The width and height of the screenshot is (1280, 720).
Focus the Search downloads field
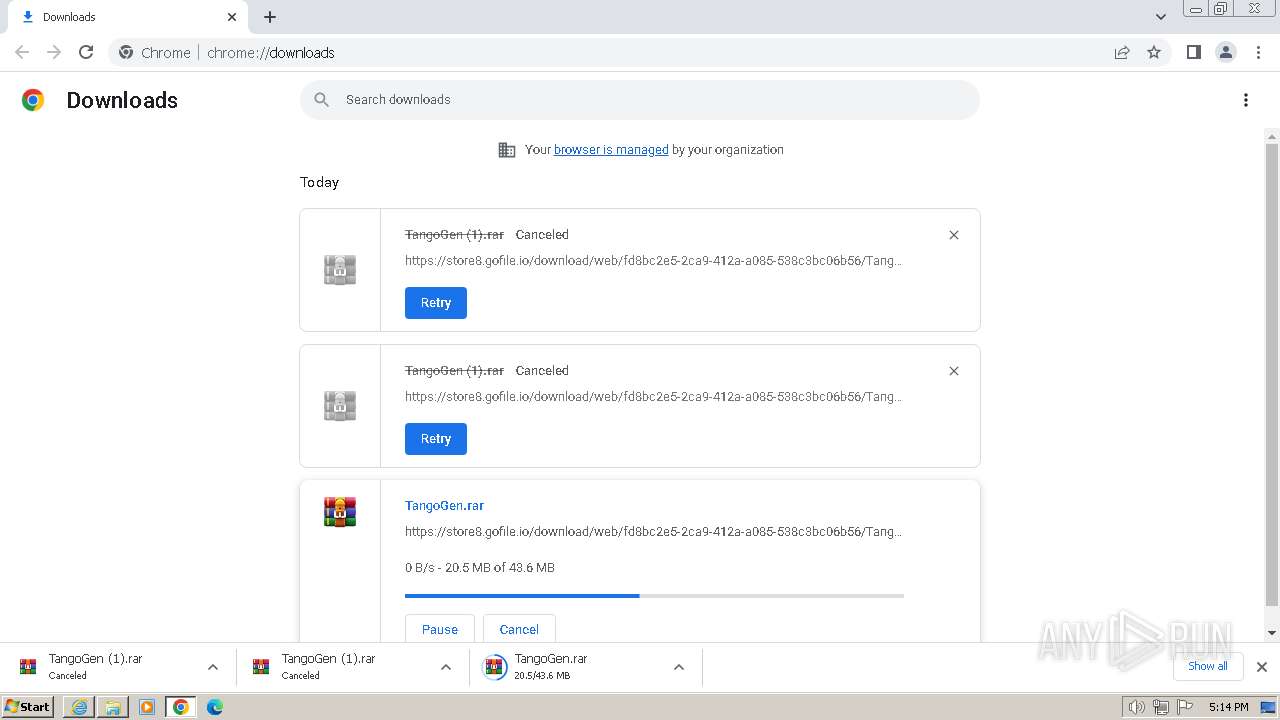tap(640, 100)
